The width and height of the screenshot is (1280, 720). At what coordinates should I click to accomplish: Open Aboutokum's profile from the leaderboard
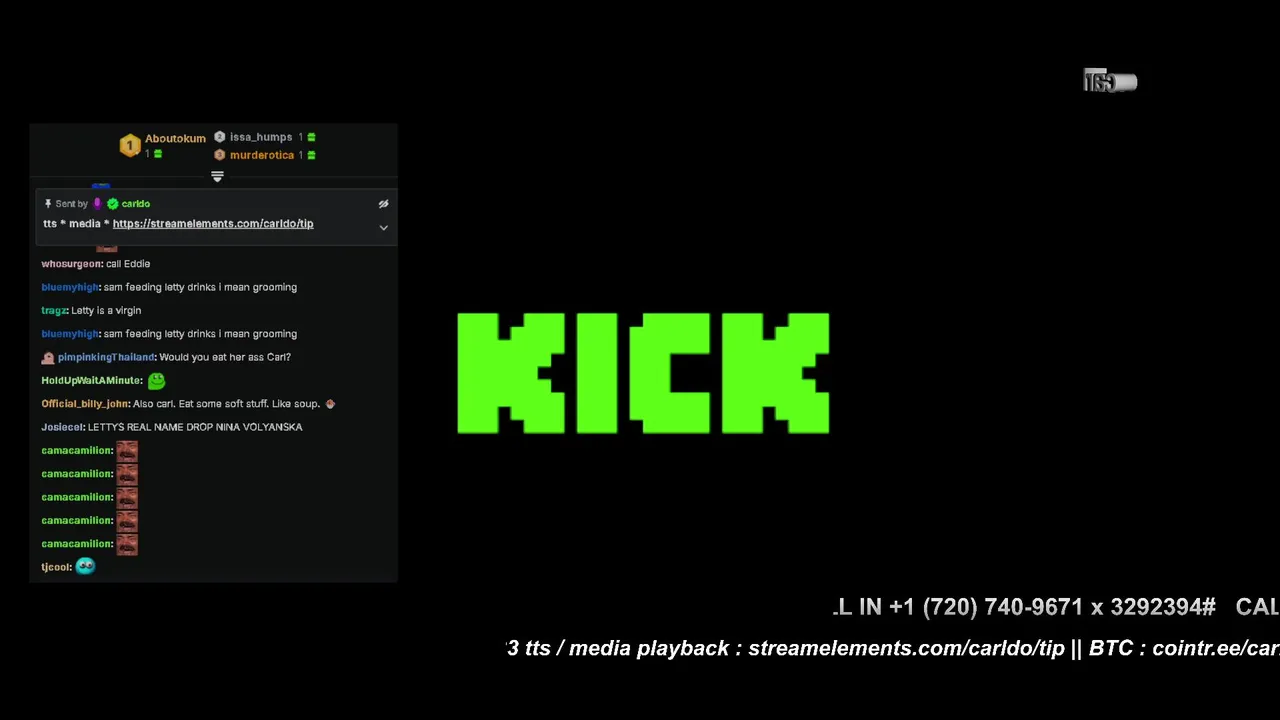(x=175, y=138)
